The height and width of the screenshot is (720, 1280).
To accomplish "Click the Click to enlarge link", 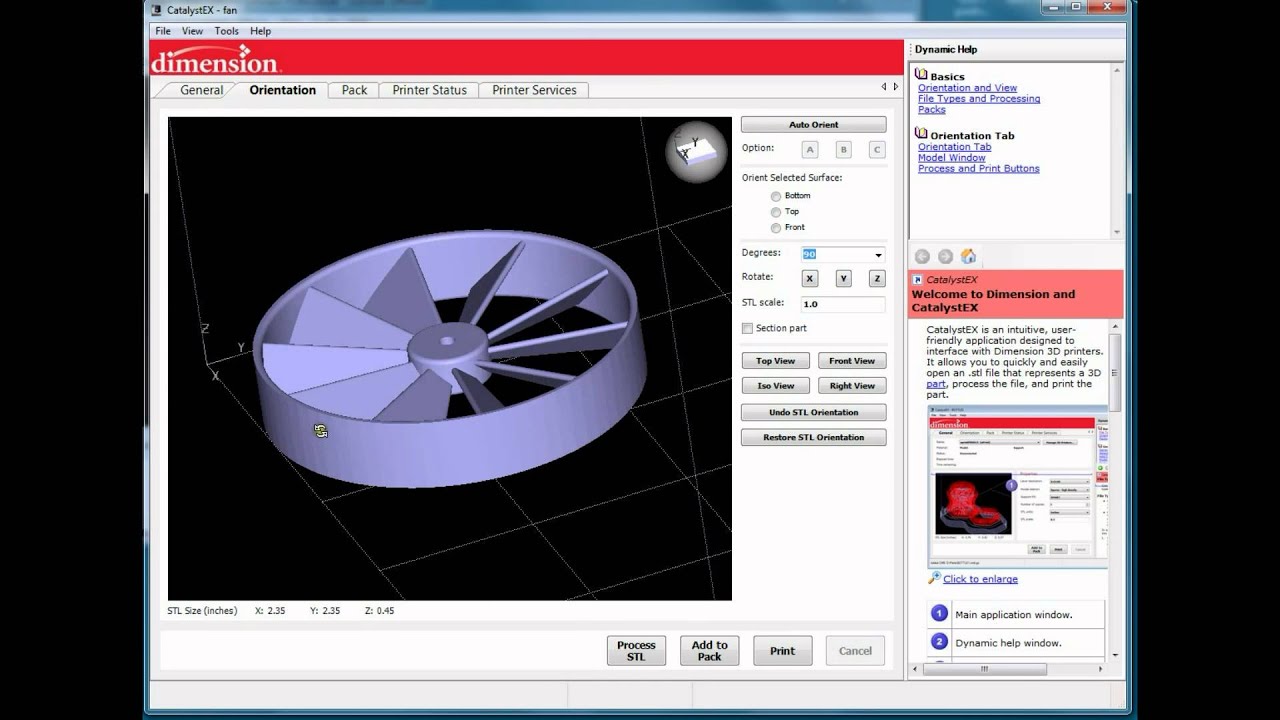I will [x=980, y=579].
